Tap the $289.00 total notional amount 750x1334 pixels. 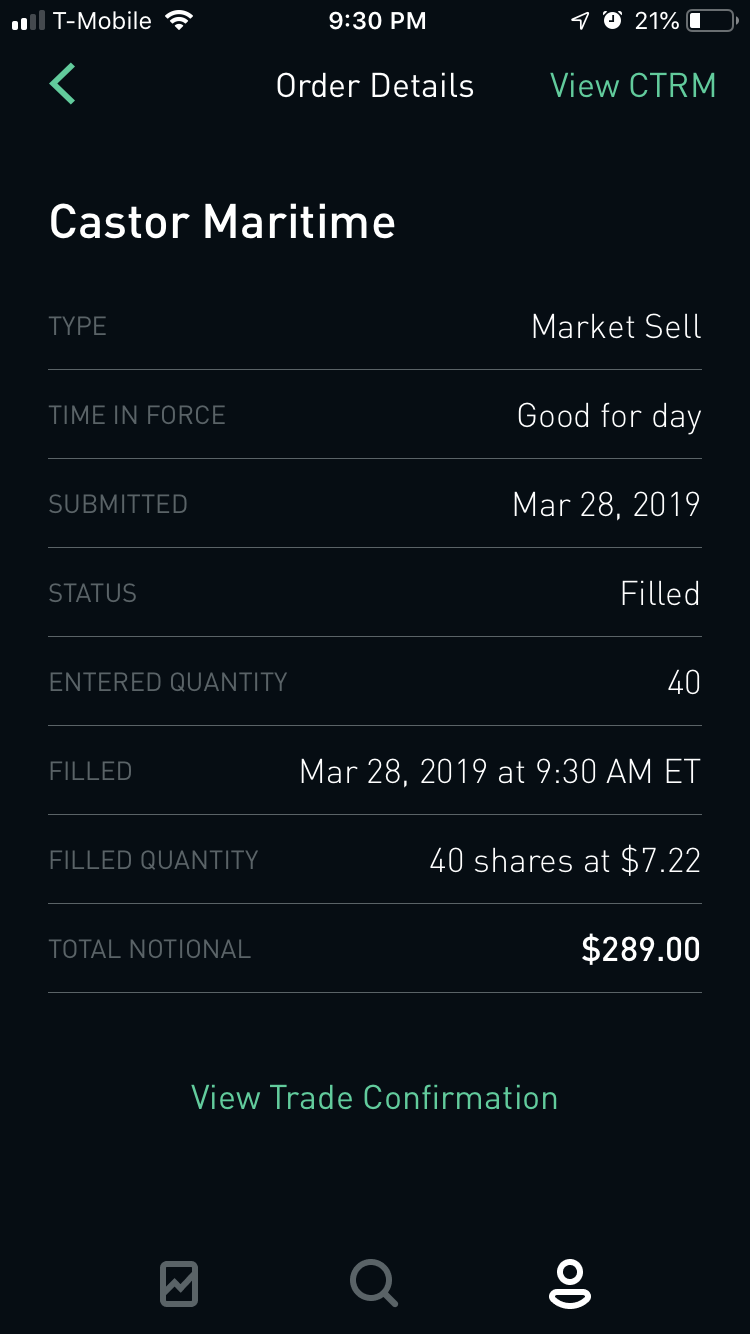pos(640,949)
